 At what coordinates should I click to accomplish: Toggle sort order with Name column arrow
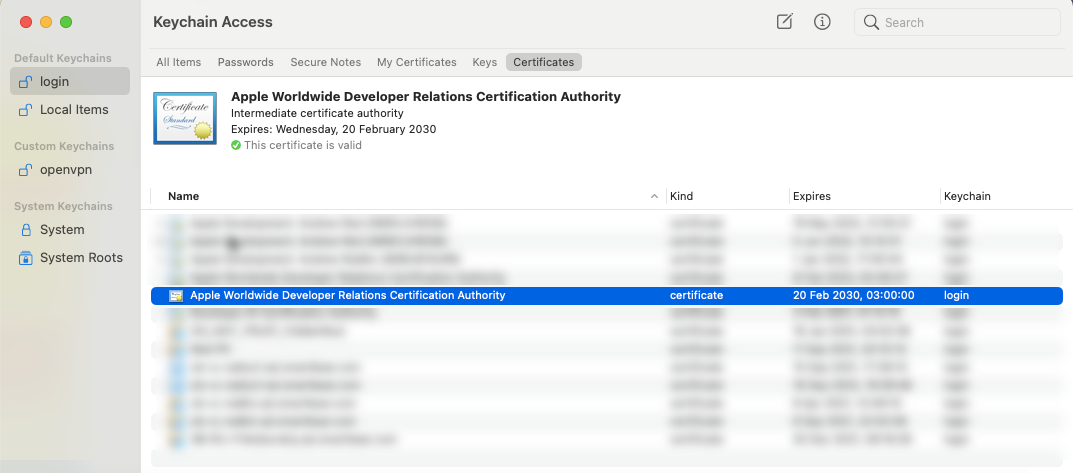click(654, 196)
